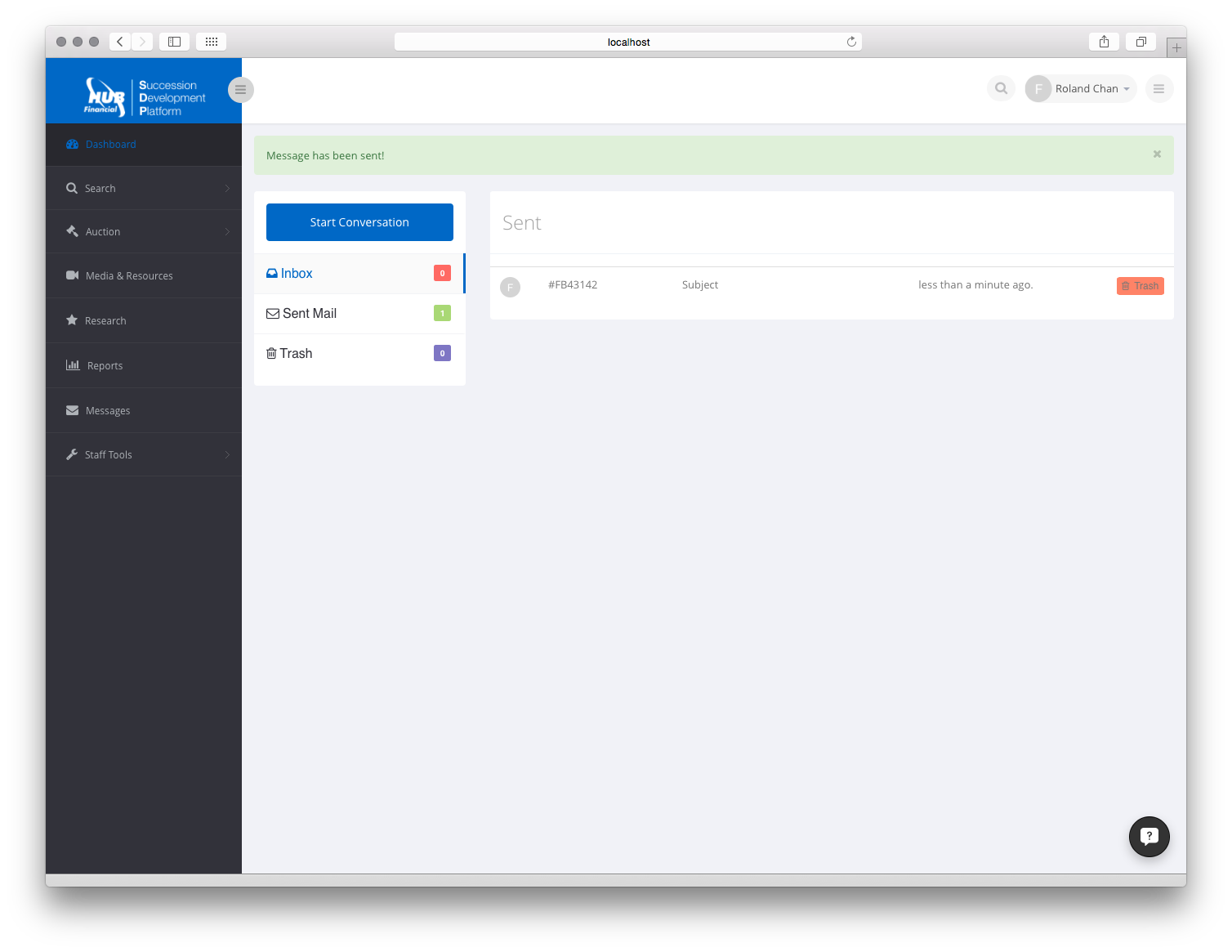Reload the page using the refresh icon
Screen dimensions: 1232x952
point(851,42)
